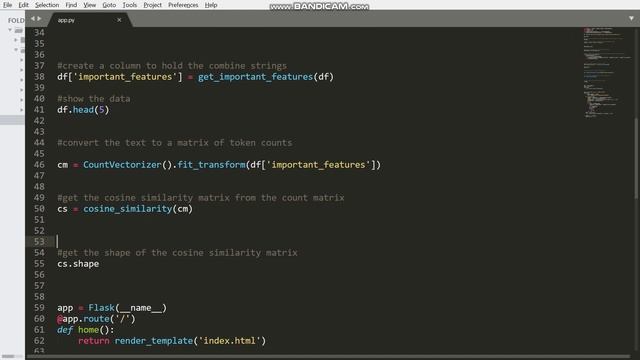This screenshot has width=640, height=360.
Task: Click the '#get the shape' comment
Action: (x=177, y=253)
